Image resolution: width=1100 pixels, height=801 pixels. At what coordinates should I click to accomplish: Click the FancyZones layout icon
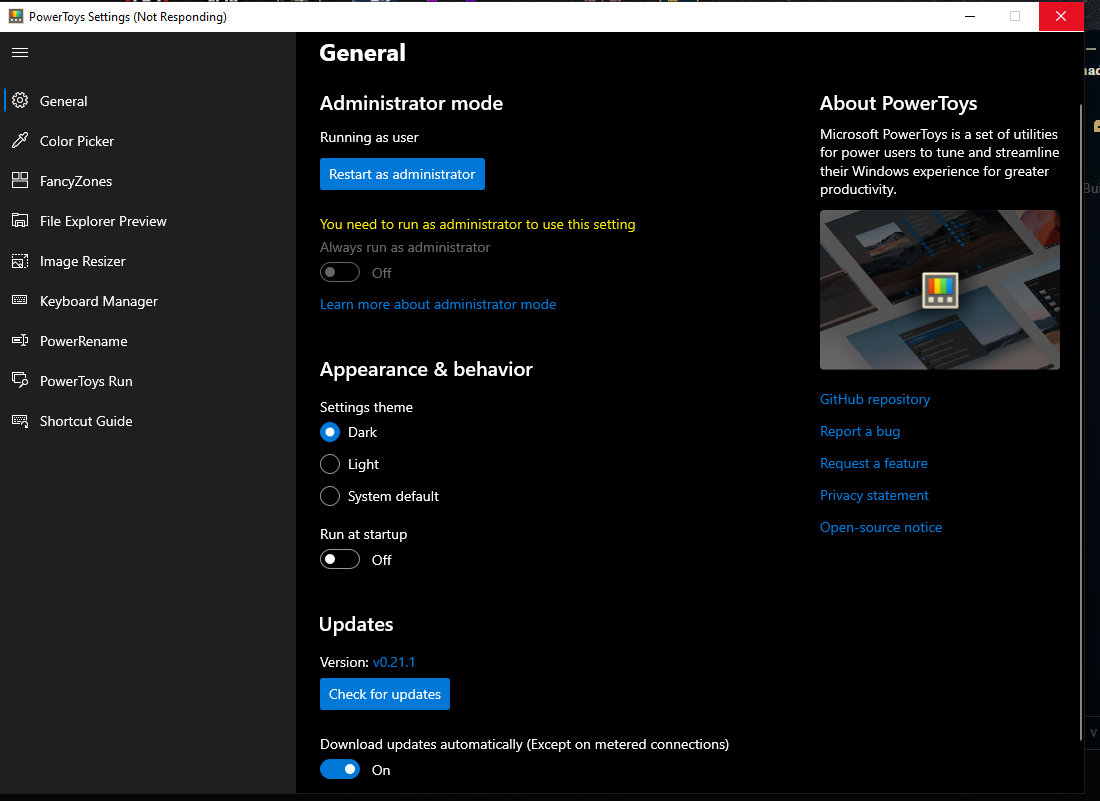tap(20, 180)
